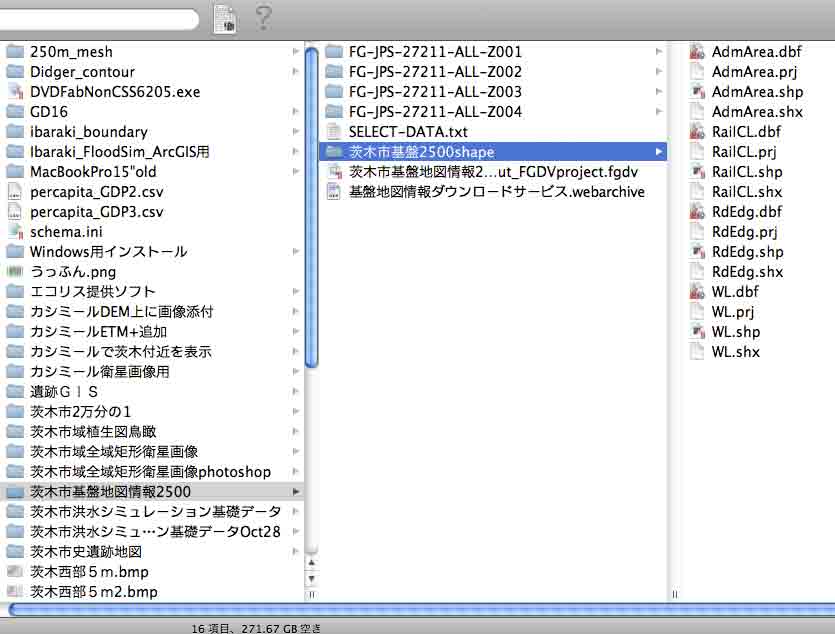Click column resize handle below first column scrollbar
835x634 pixels.
[312, 595]
